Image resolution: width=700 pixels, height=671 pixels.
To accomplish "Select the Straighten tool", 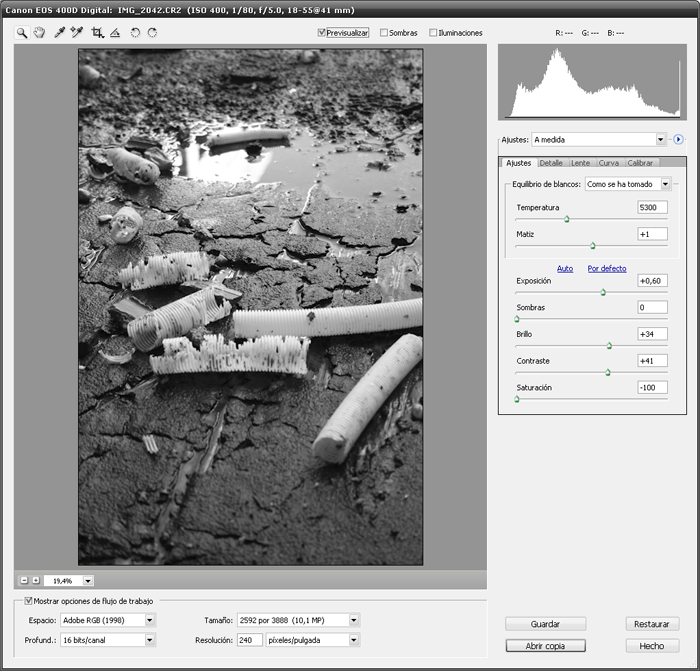I will (x=115, y=33).
